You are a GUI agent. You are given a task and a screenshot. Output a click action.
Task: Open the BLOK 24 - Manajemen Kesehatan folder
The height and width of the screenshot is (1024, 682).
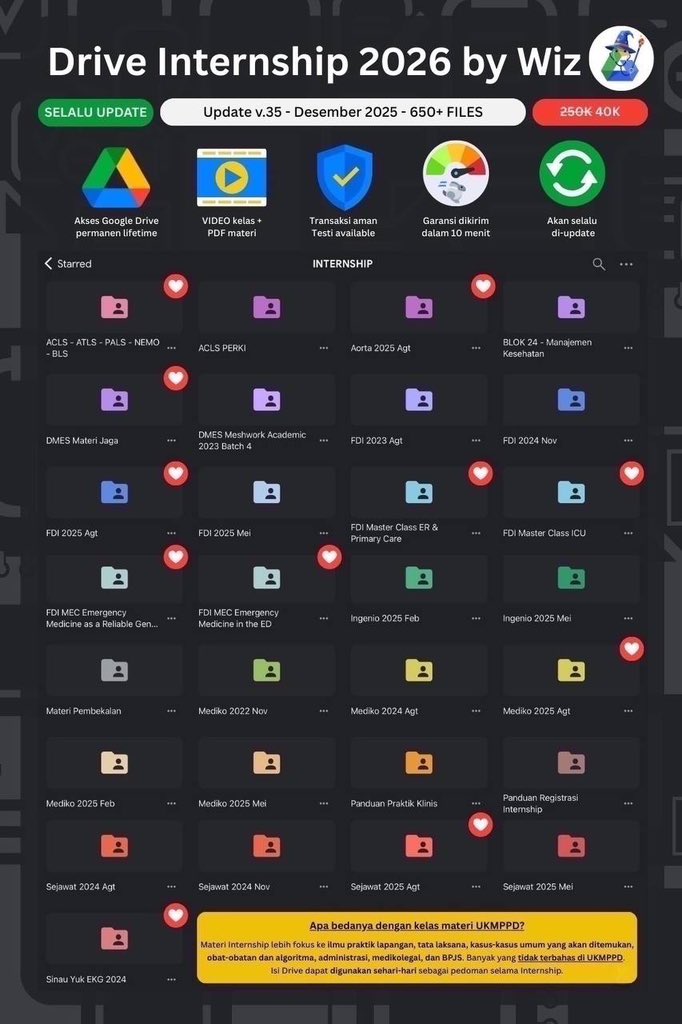pyautogui.click(x=571, y=319)
